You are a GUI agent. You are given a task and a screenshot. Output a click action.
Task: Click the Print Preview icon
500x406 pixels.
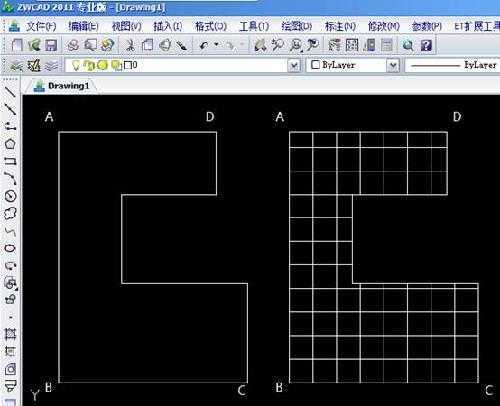click(90, 45)
